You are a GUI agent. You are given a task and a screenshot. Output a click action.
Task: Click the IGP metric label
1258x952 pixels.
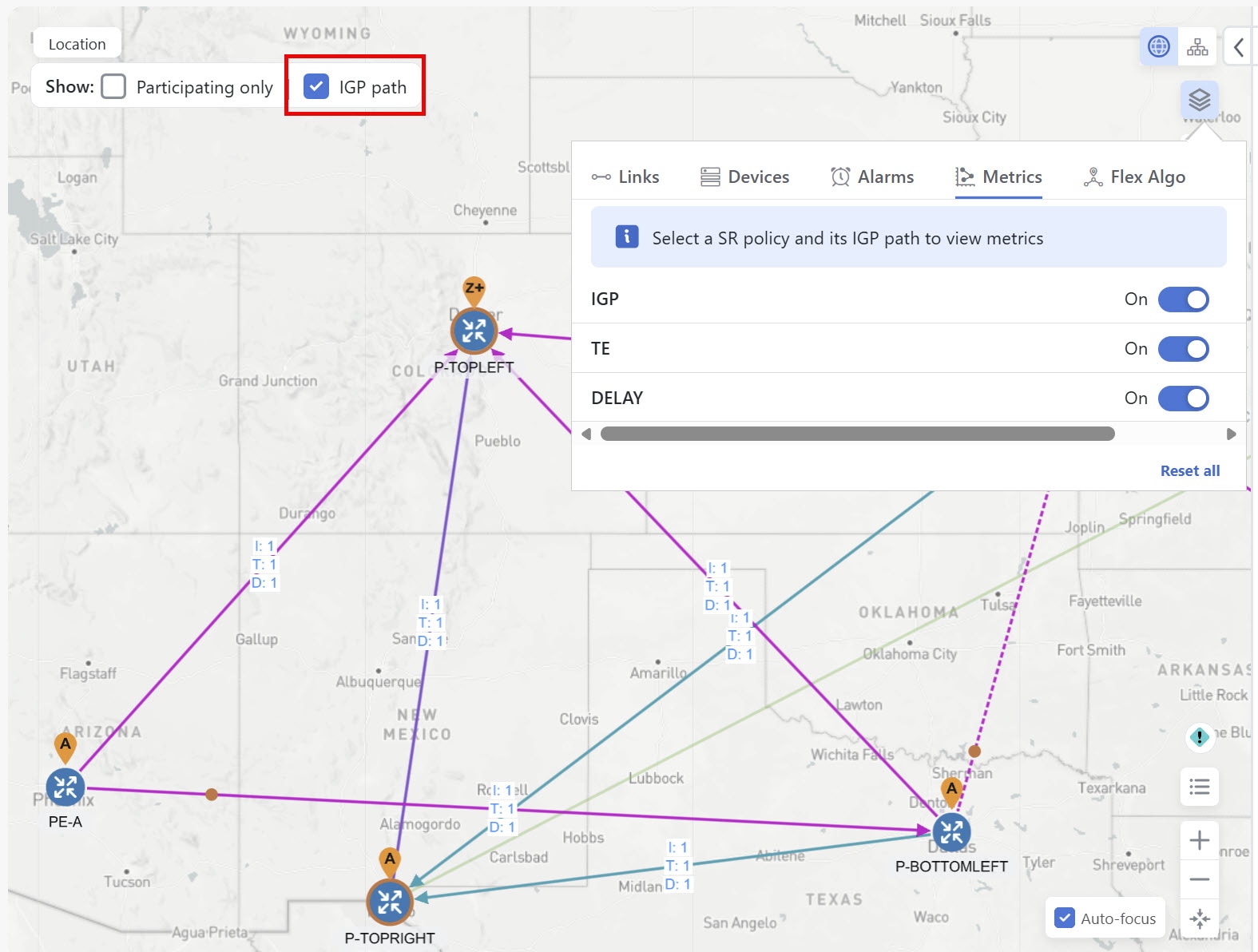coord(605,299)
